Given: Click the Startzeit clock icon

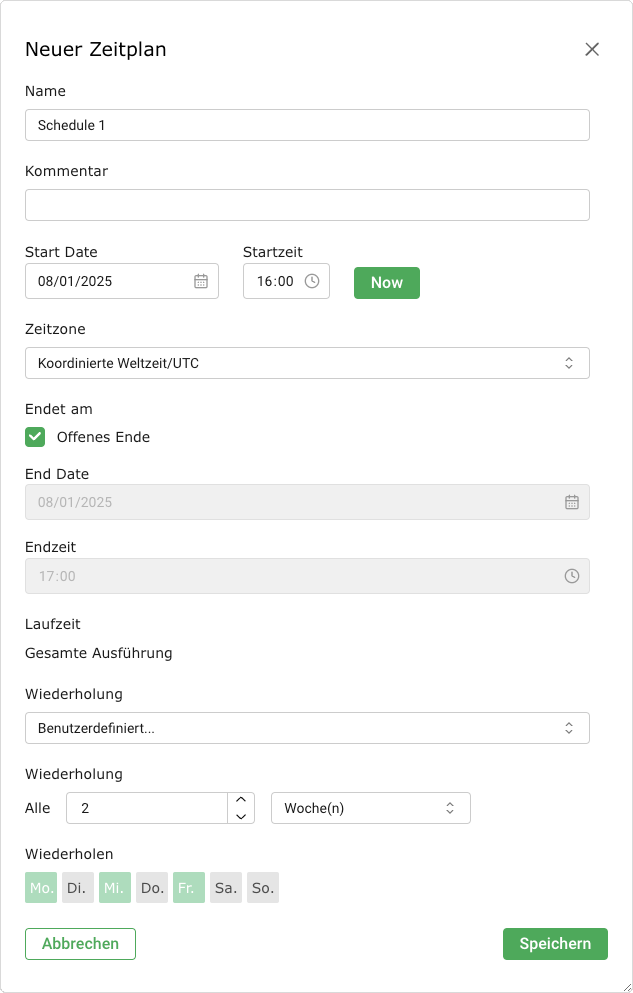Looking at the screenshot, I should coord(312,281).
